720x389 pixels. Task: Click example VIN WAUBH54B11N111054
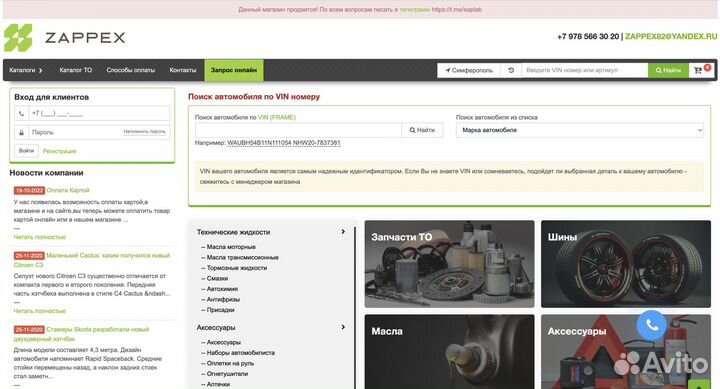point(259,143)
